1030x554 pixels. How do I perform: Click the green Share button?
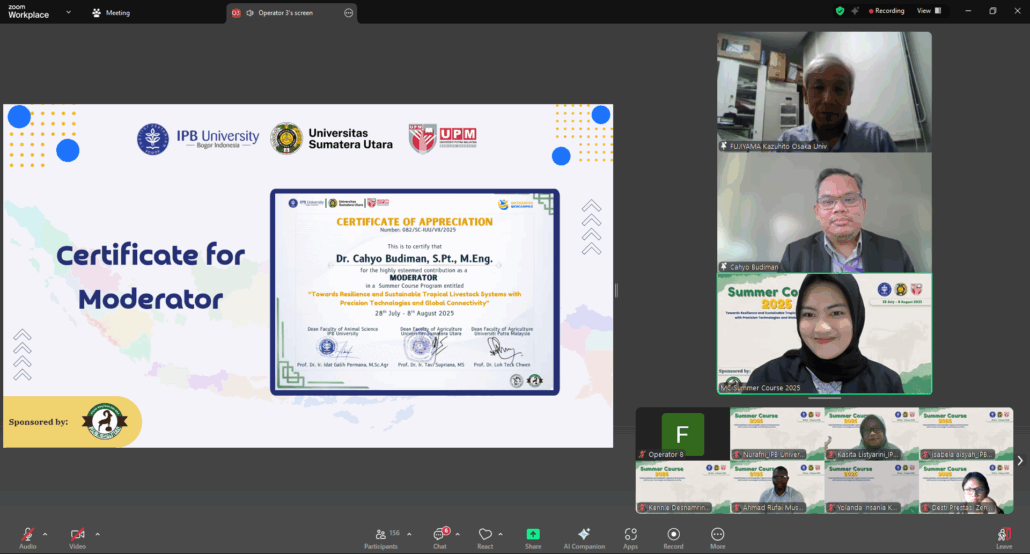pyautogui.click(x=533, y=535)
